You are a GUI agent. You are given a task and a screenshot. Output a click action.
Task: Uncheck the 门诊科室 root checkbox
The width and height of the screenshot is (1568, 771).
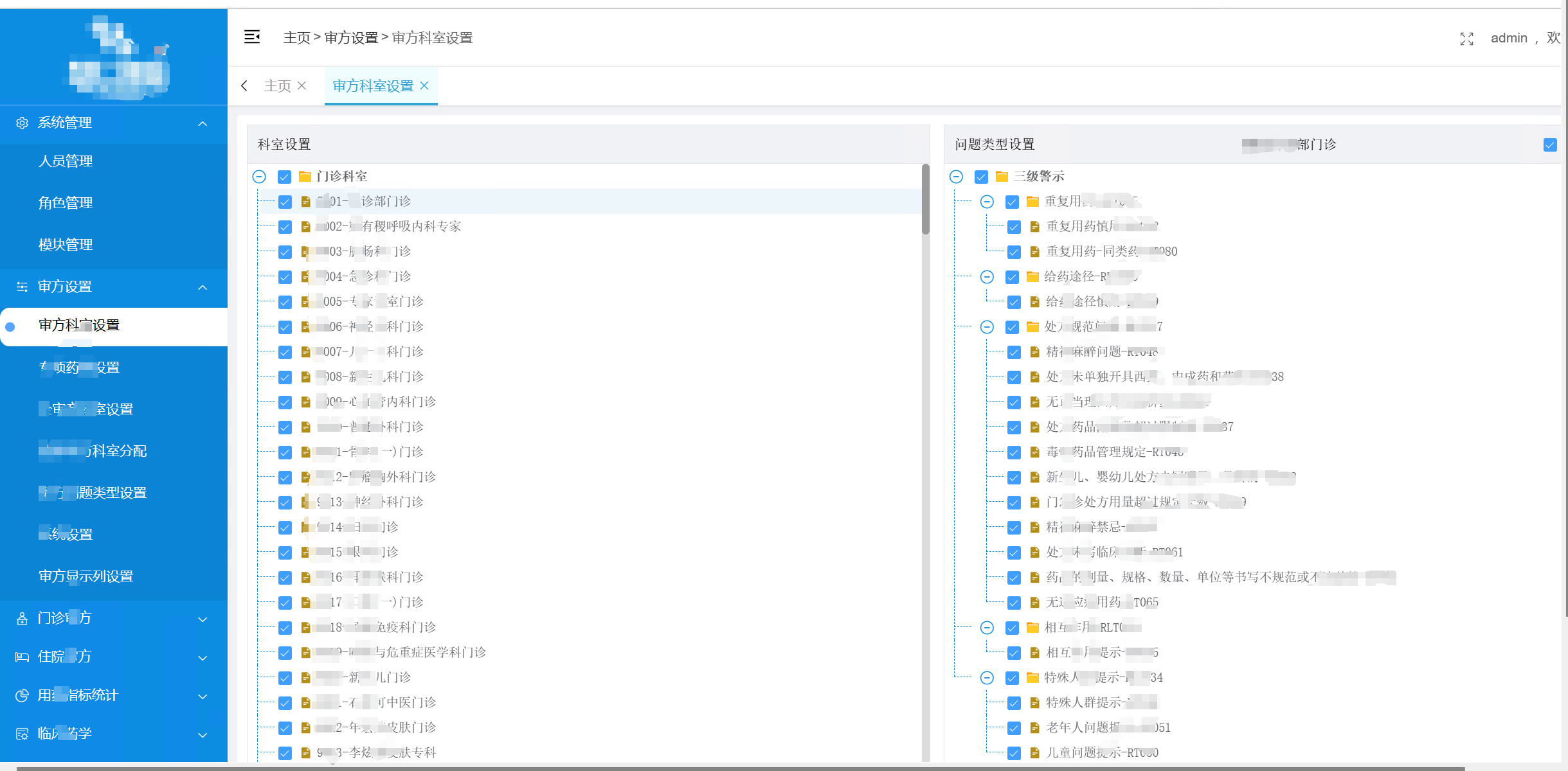285,177
